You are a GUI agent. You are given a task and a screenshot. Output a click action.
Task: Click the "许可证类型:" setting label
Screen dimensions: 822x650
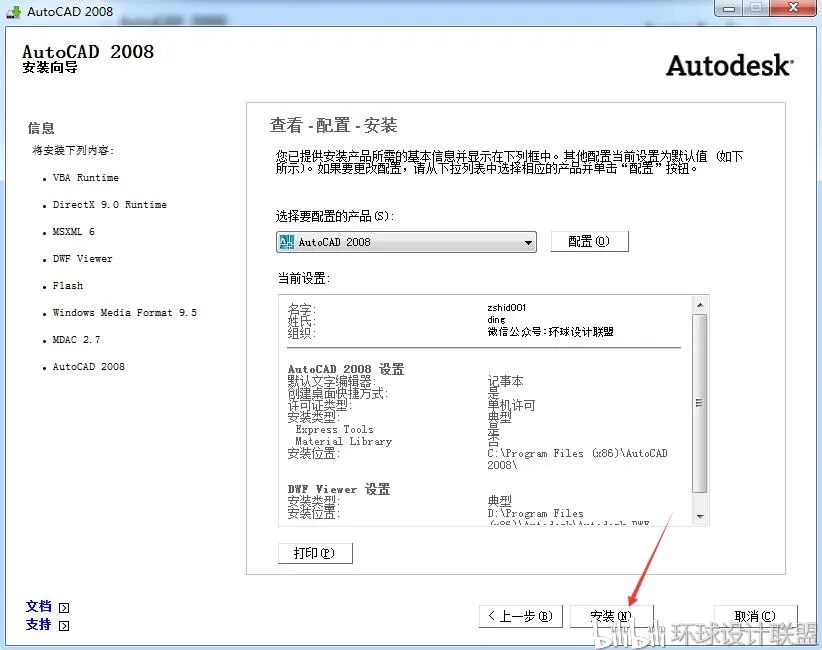point(320,405)
